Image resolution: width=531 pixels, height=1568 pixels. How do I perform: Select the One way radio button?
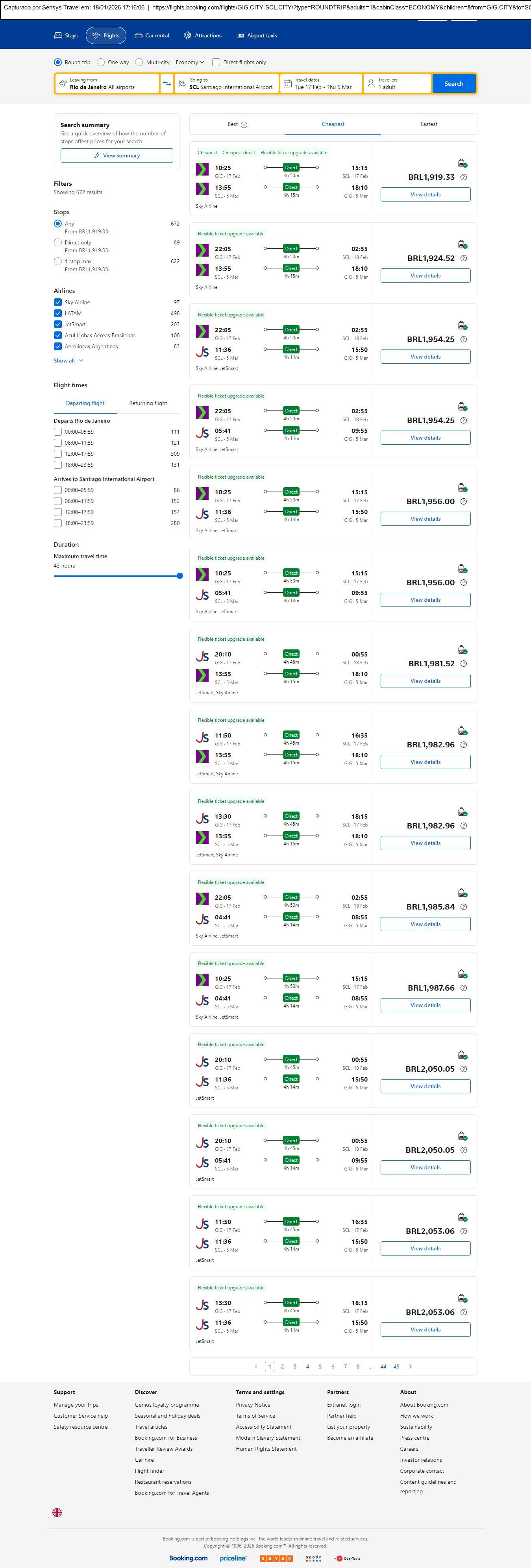[101, 62]
